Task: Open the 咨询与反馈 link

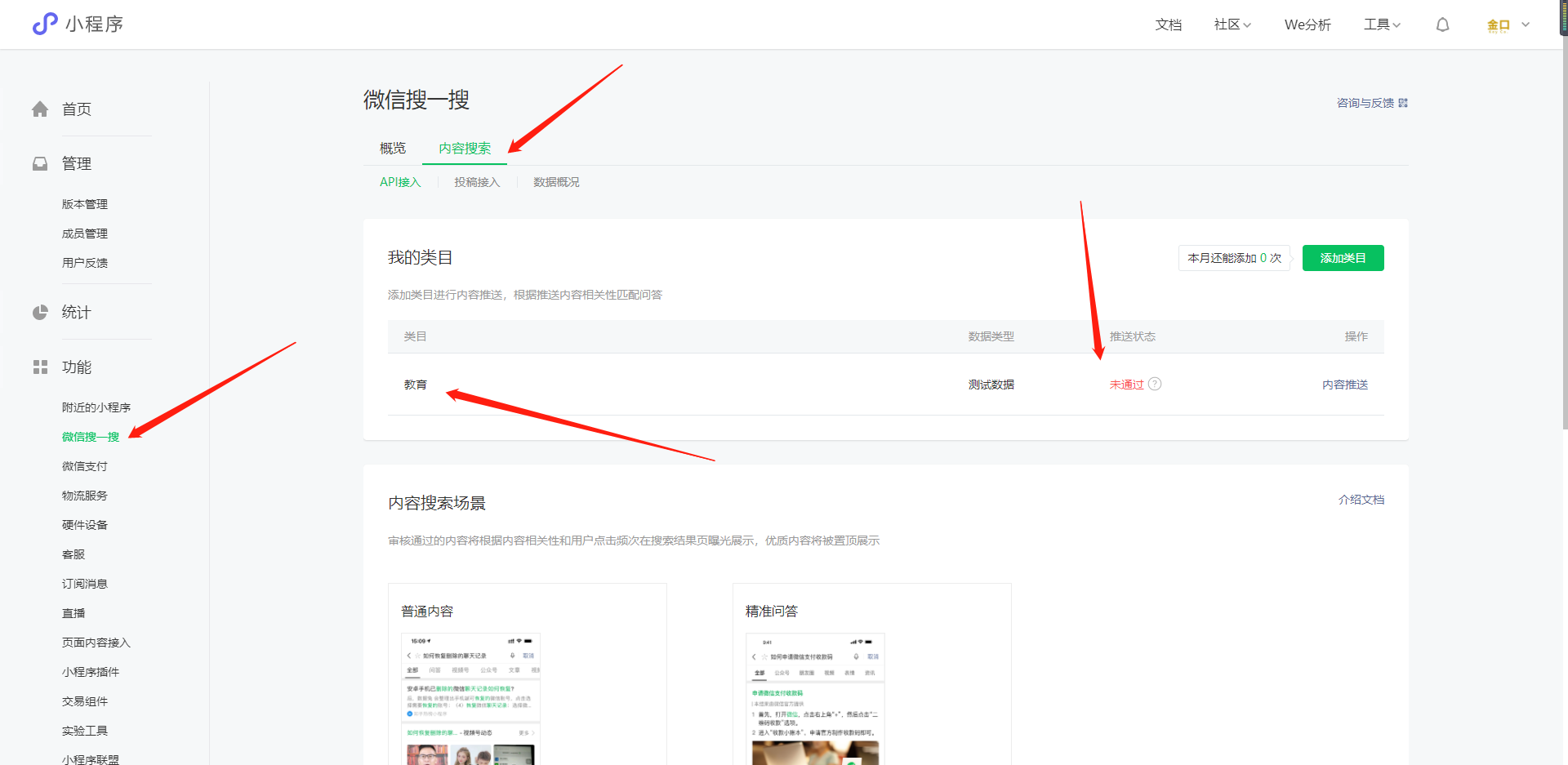Action: [1365, 103]
